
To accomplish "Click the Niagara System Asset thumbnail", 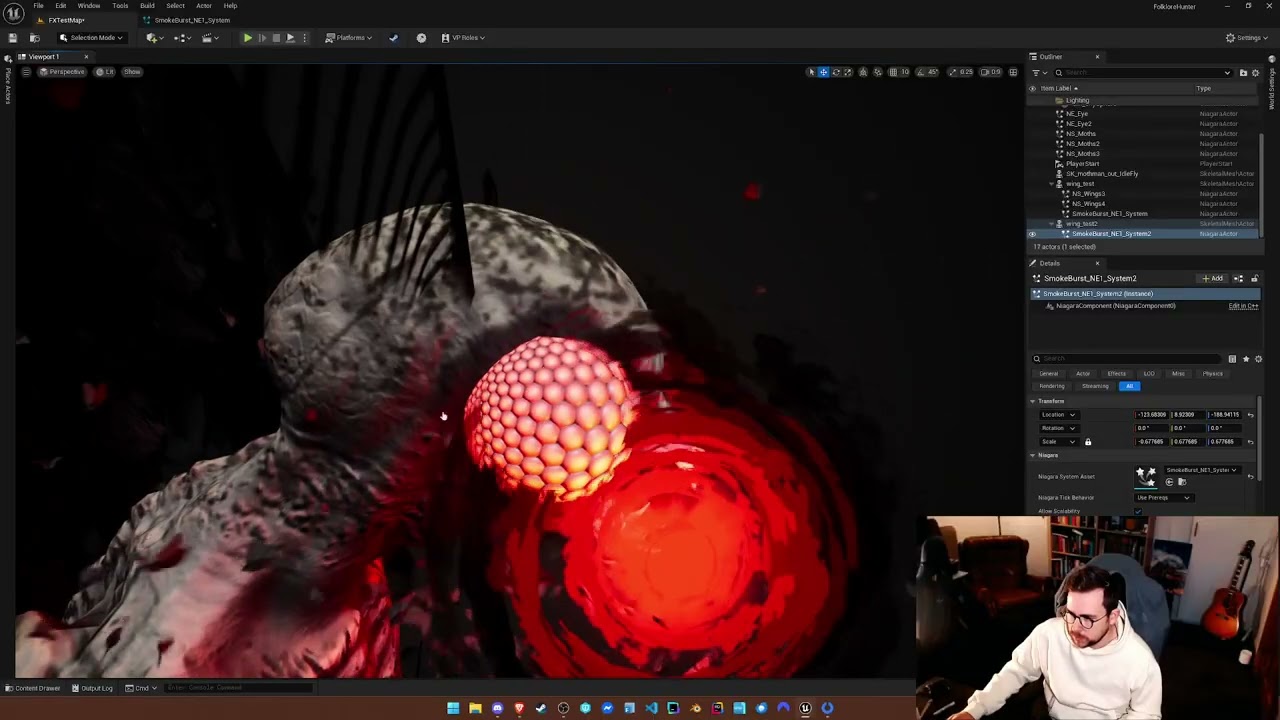I will 1145,477.
